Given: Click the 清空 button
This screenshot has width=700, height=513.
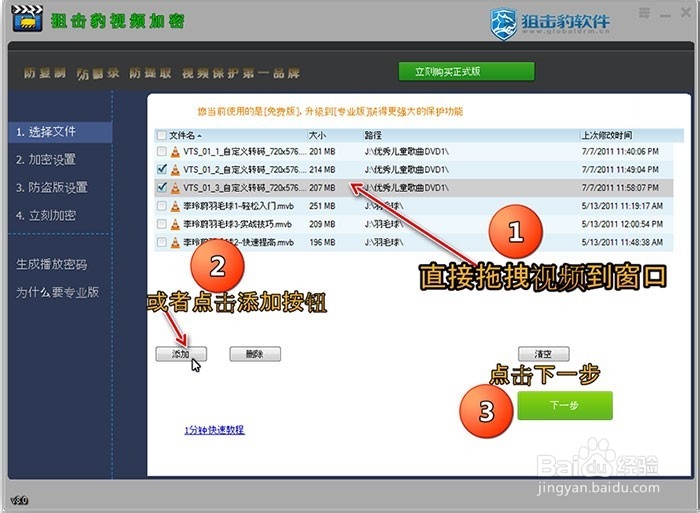Looking at the screenshot, I should click(544, 354).
